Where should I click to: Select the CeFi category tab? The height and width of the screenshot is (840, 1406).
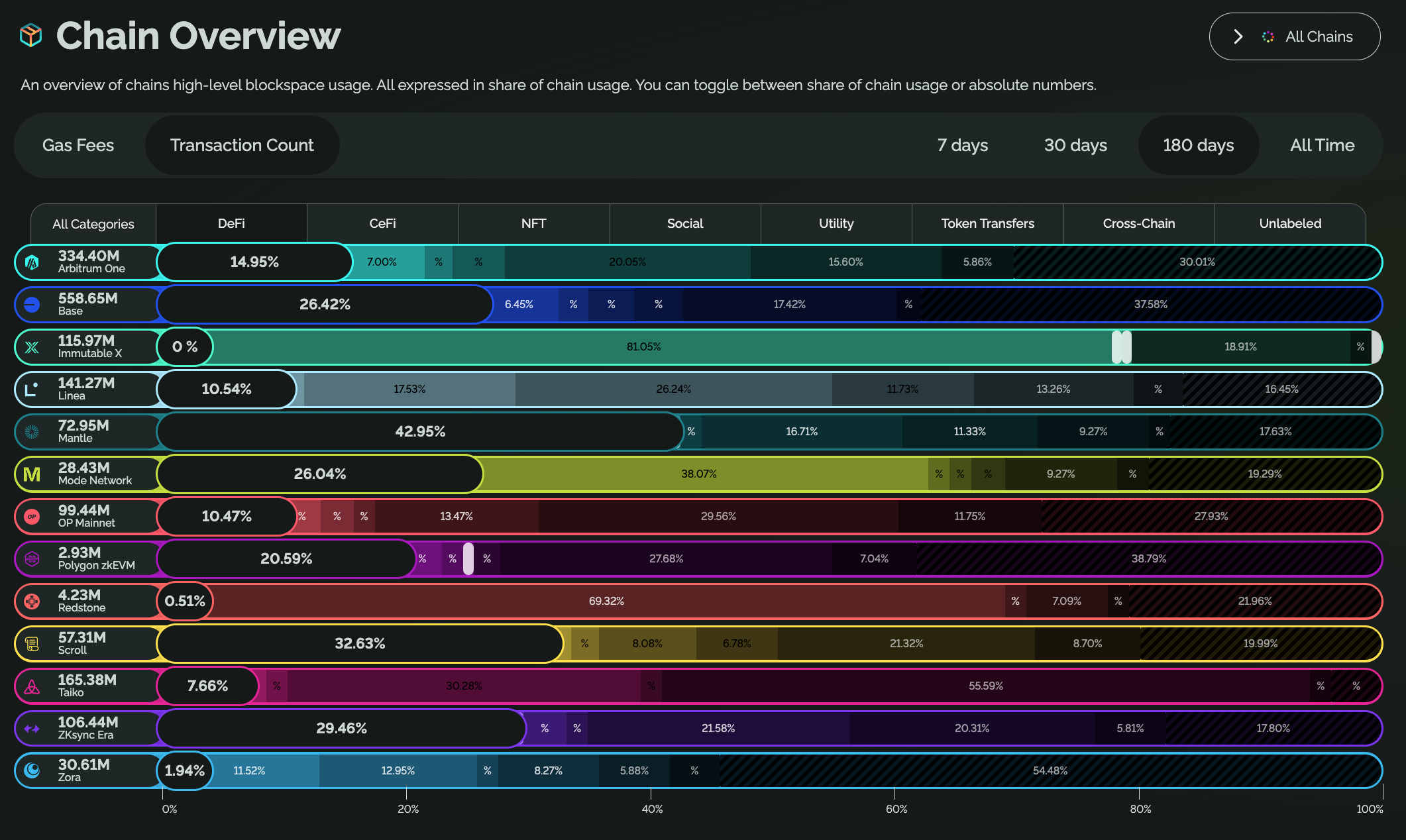point(382,224)
